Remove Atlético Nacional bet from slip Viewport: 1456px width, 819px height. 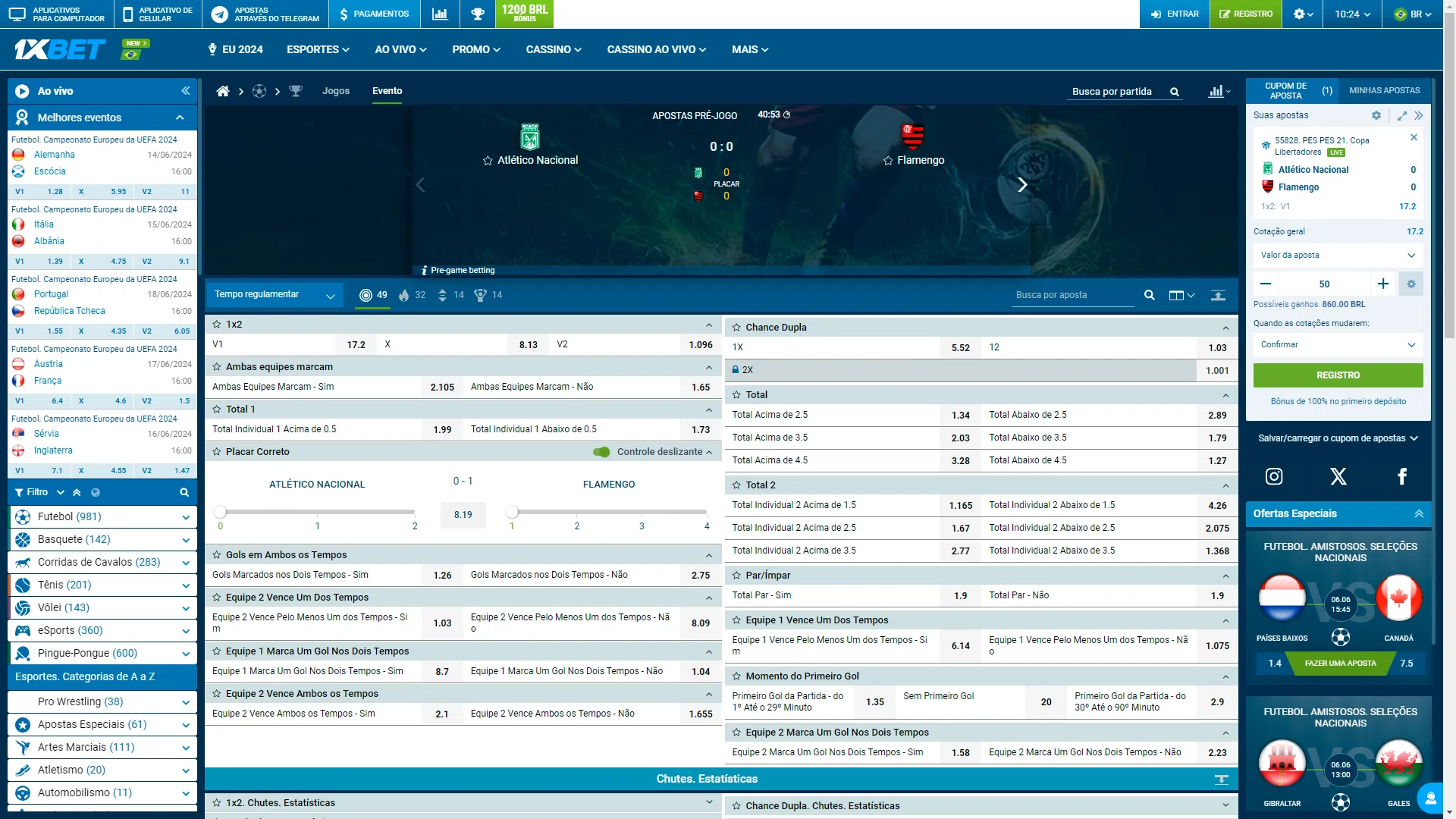coord(1414,137)
